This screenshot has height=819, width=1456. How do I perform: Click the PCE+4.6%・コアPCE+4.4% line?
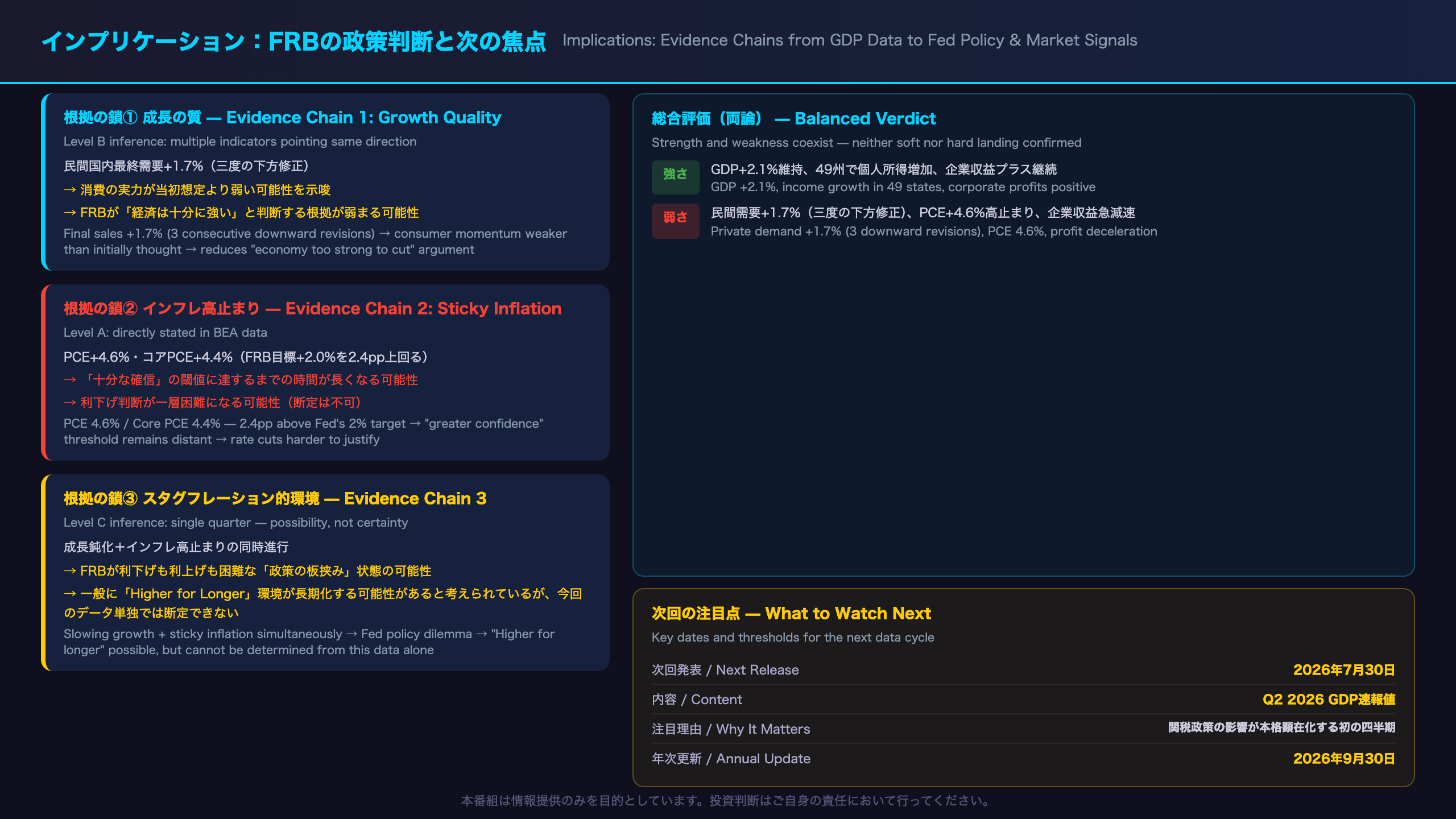pos(246,357)
